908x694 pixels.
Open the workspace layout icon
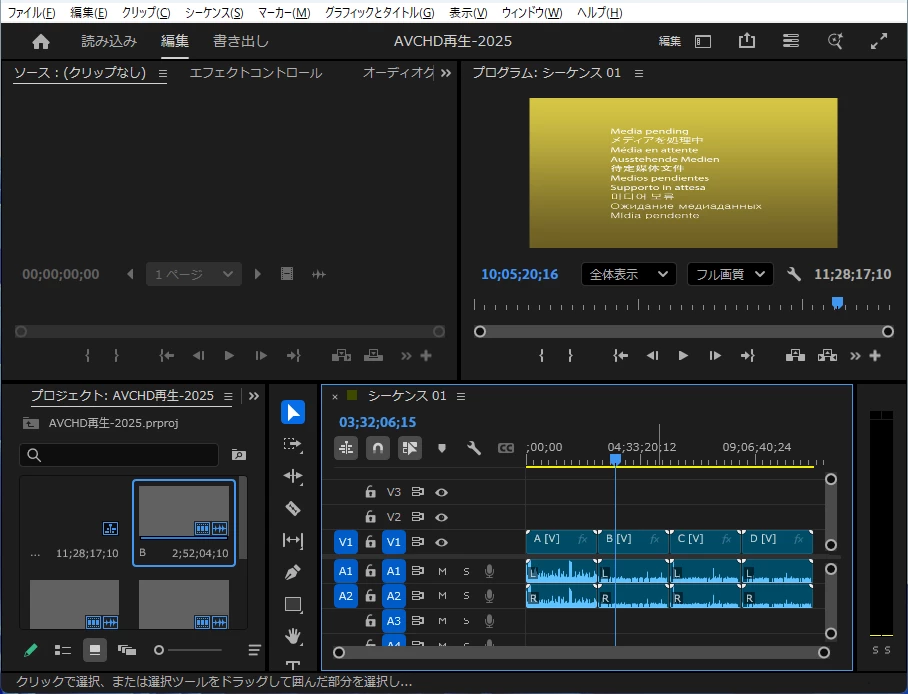tap(703, 42)
